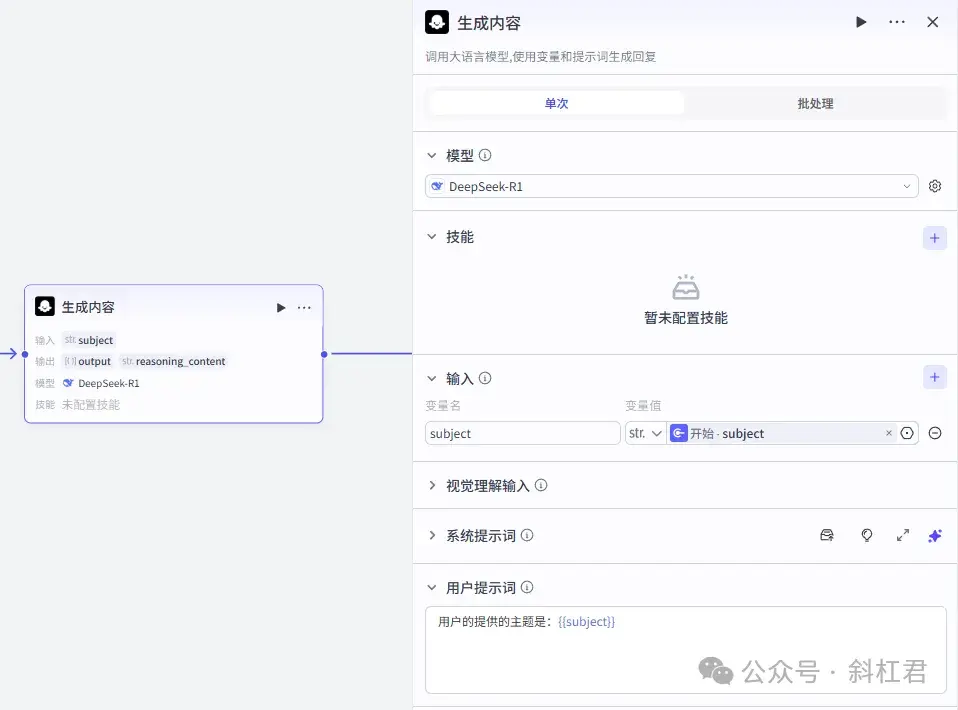Open the str. variable type dropdown

[645, 433]
